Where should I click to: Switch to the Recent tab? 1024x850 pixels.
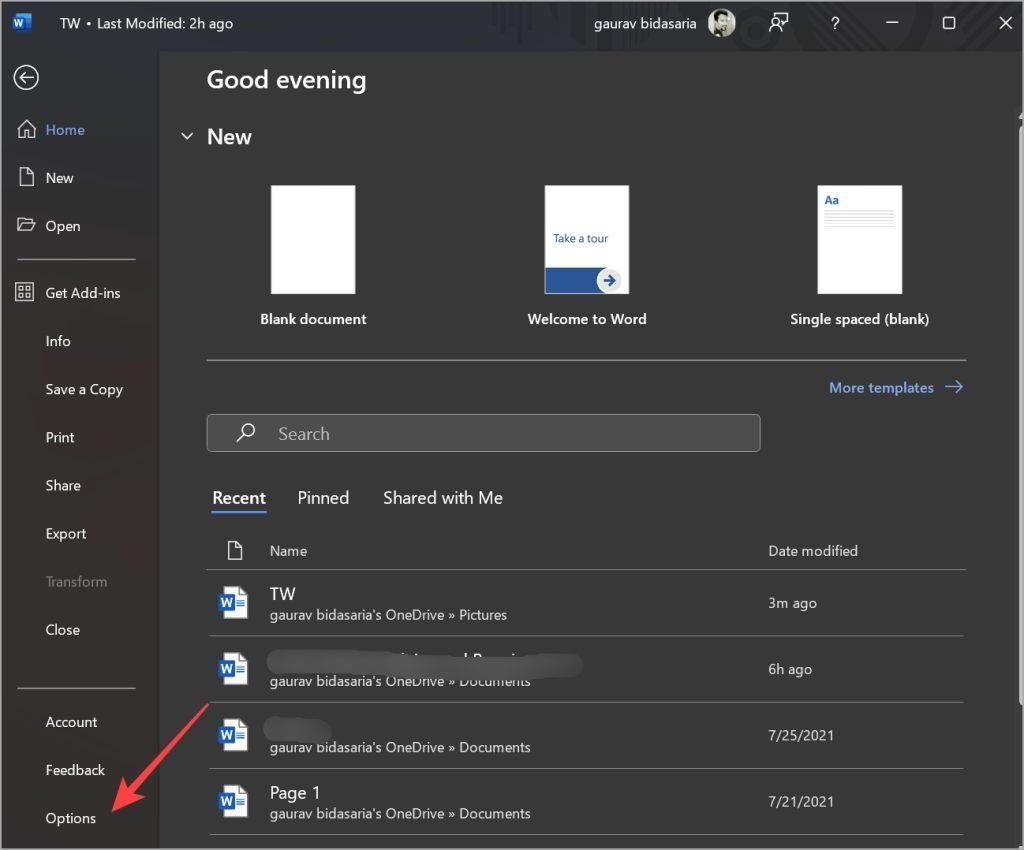[x=239, y=497]
